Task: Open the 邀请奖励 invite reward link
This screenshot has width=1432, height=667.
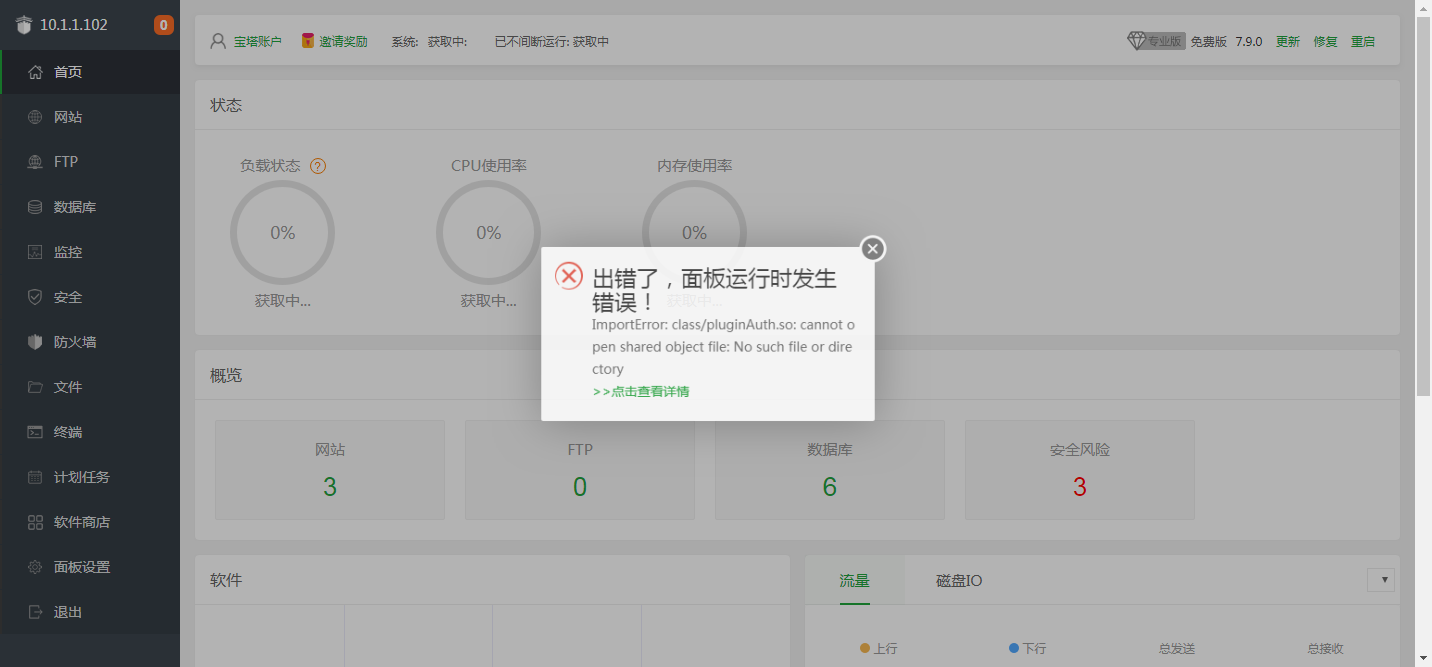Action: [x=343, y=42]
